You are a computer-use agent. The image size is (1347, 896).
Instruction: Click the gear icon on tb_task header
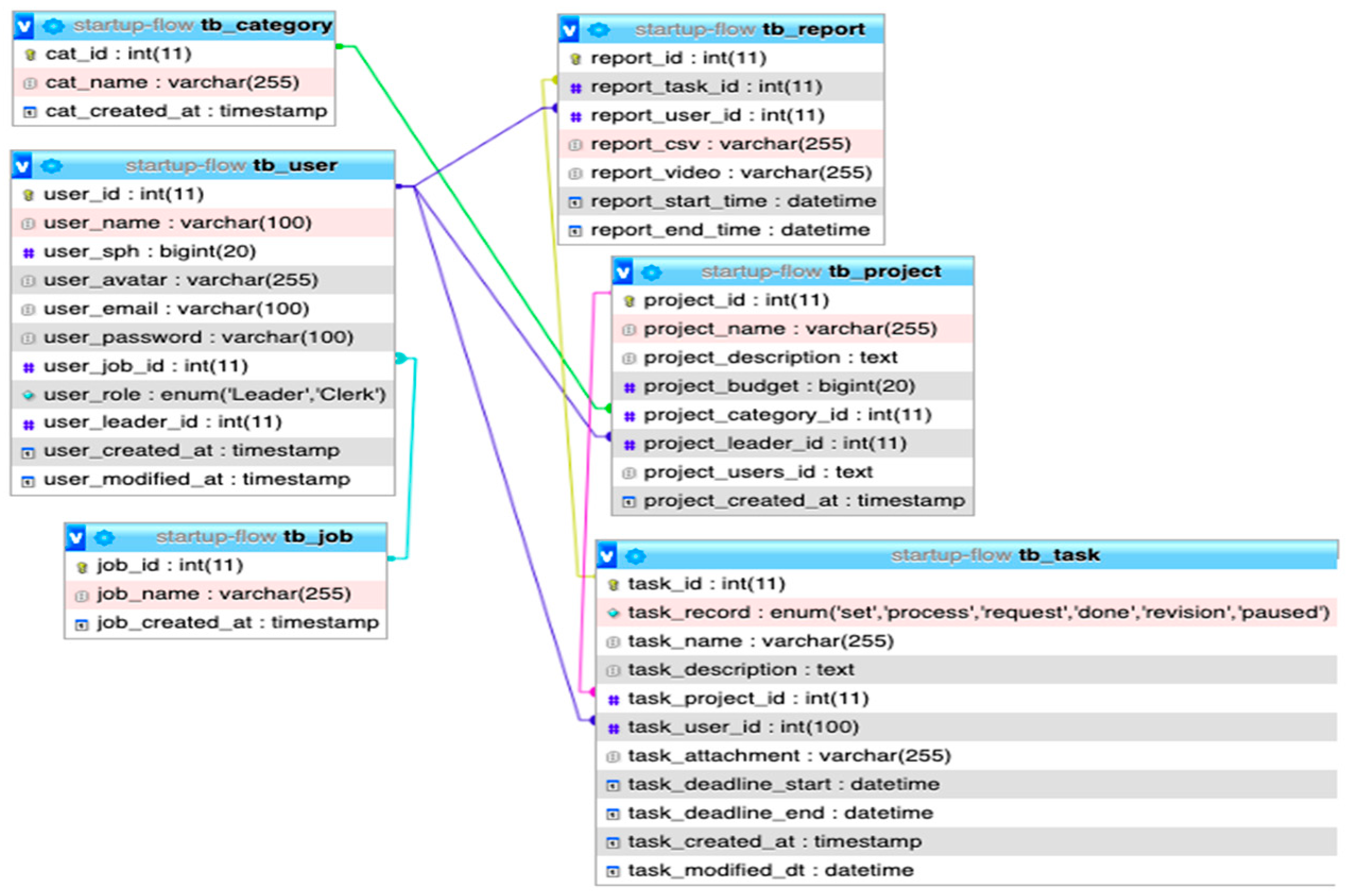click(635, 556)
